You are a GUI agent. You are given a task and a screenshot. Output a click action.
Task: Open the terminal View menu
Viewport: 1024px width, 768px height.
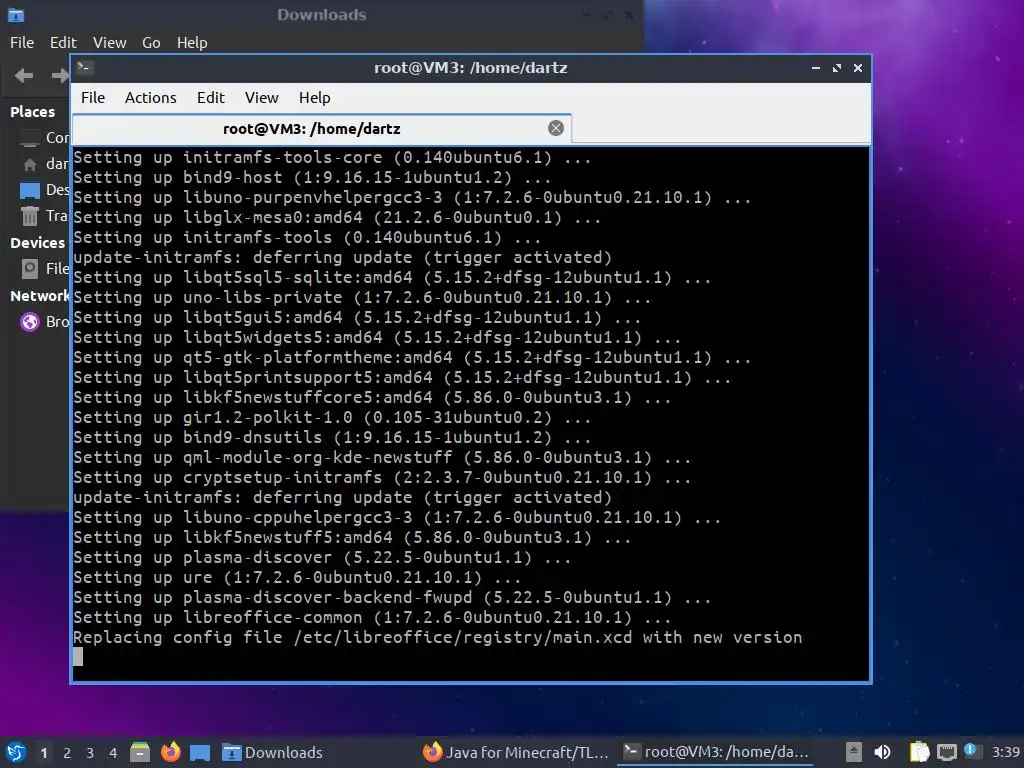pyautogui.click(x=262, y=98)
